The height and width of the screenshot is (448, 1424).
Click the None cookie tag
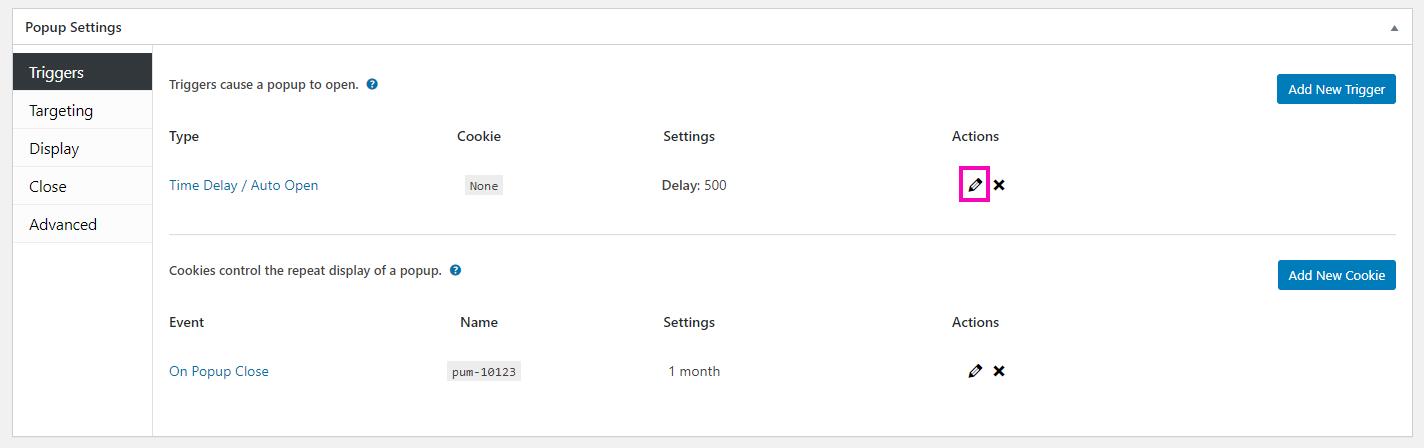tap(484, 185)
